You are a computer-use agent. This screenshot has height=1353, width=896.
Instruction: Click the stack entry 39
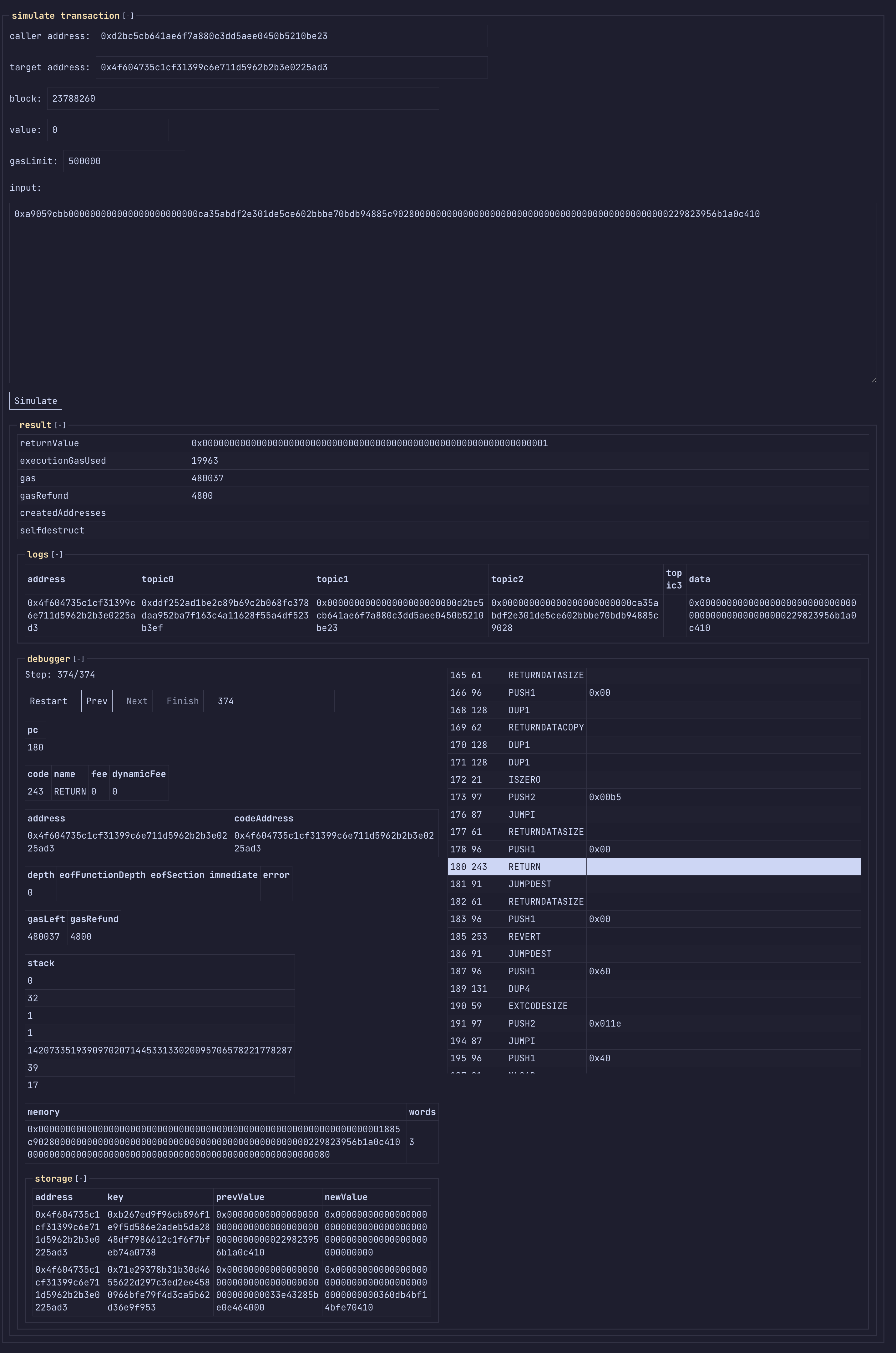tap(160, 1068)
